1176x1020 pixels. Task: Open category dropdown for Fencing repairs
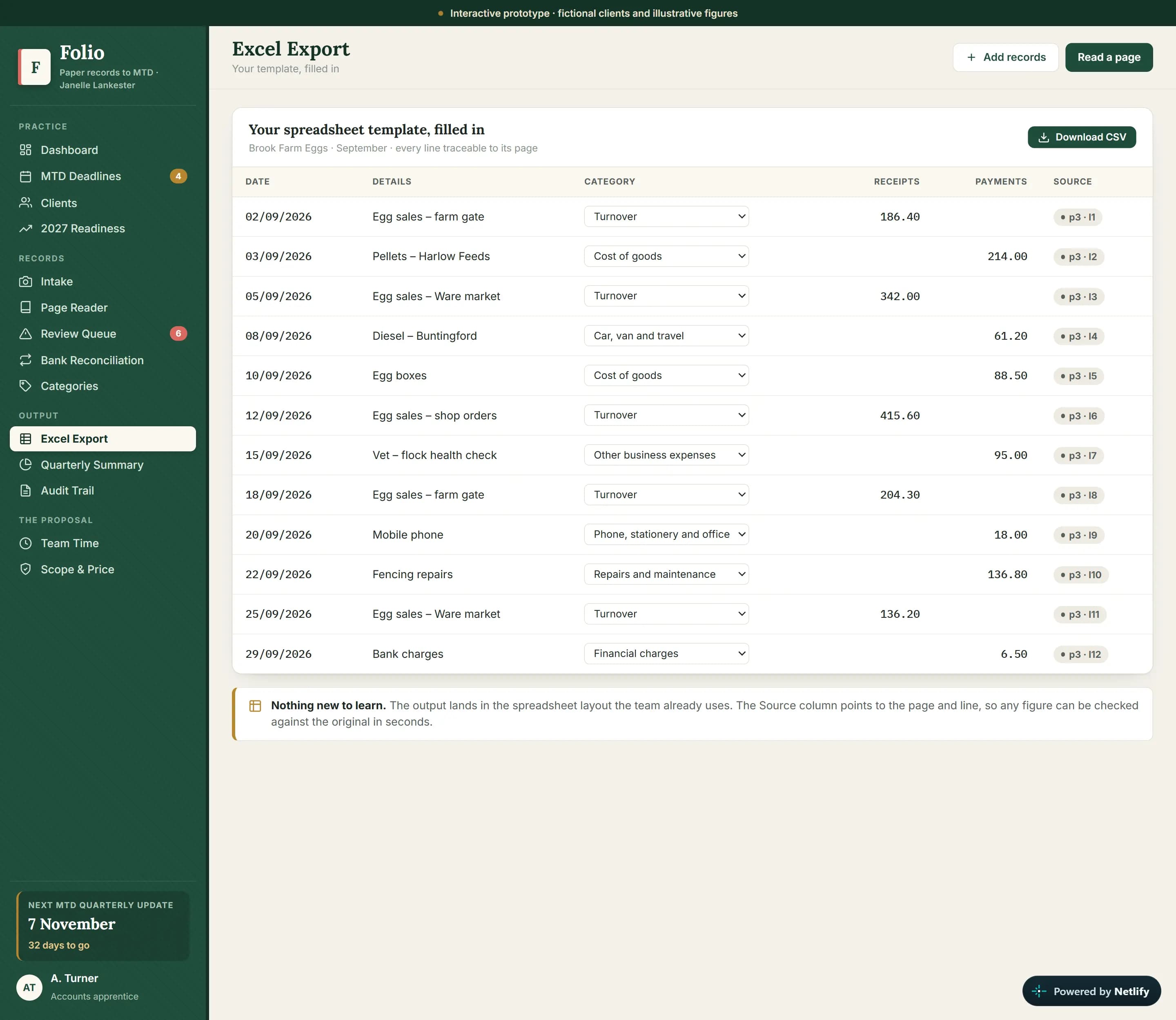(666, 575)
